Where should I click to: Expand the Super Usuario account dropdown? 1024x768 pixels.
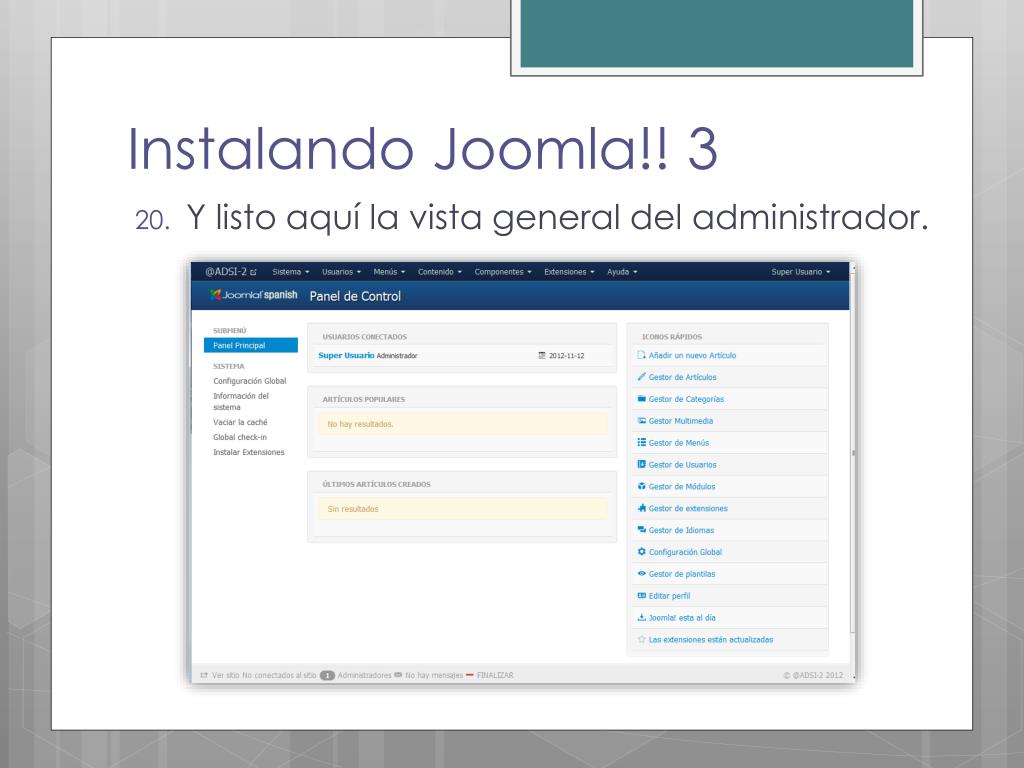tap(801, 272)
